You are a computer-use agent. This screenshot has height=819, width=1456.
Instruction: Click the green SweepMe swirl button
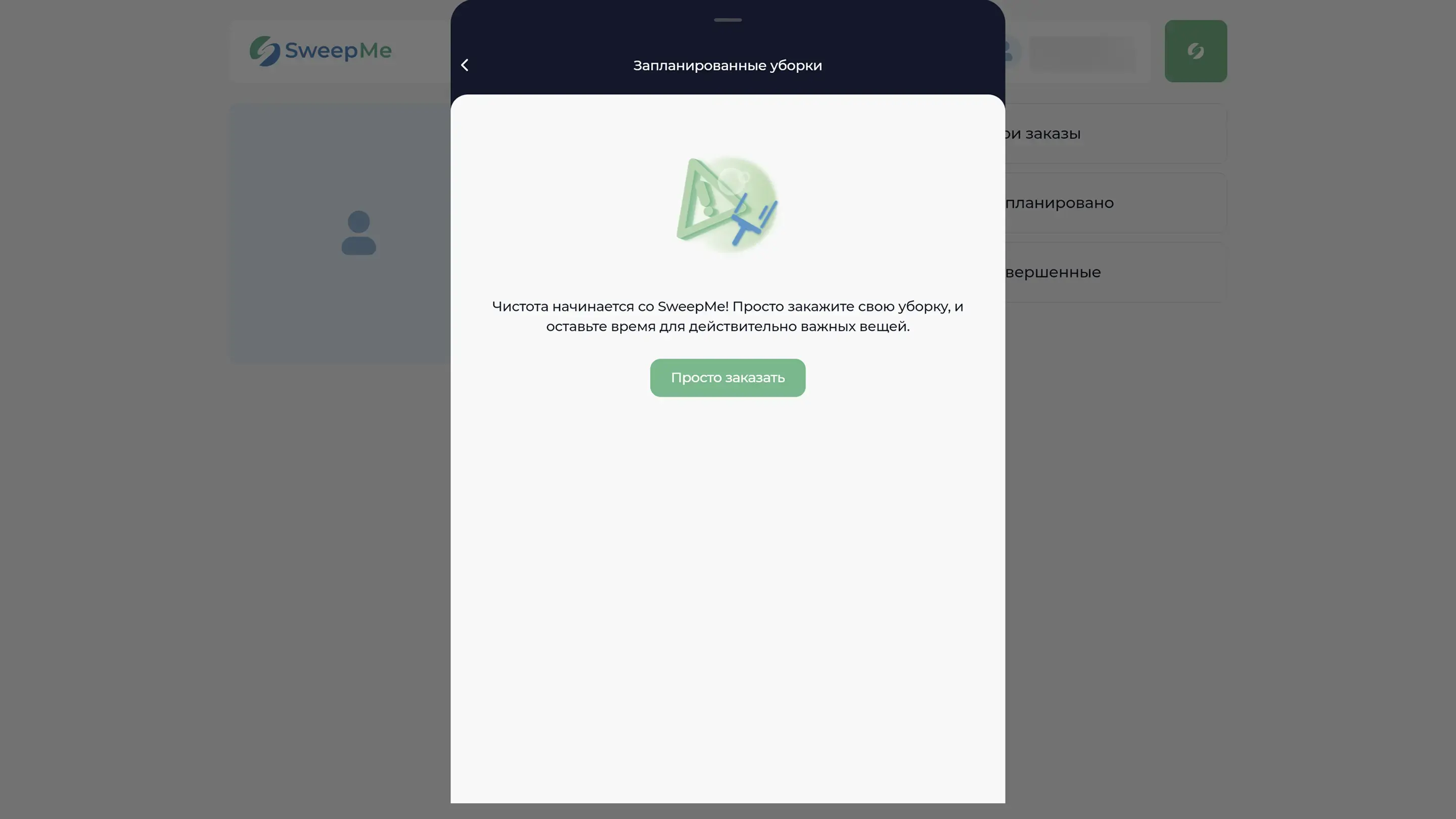point(1196,51)
